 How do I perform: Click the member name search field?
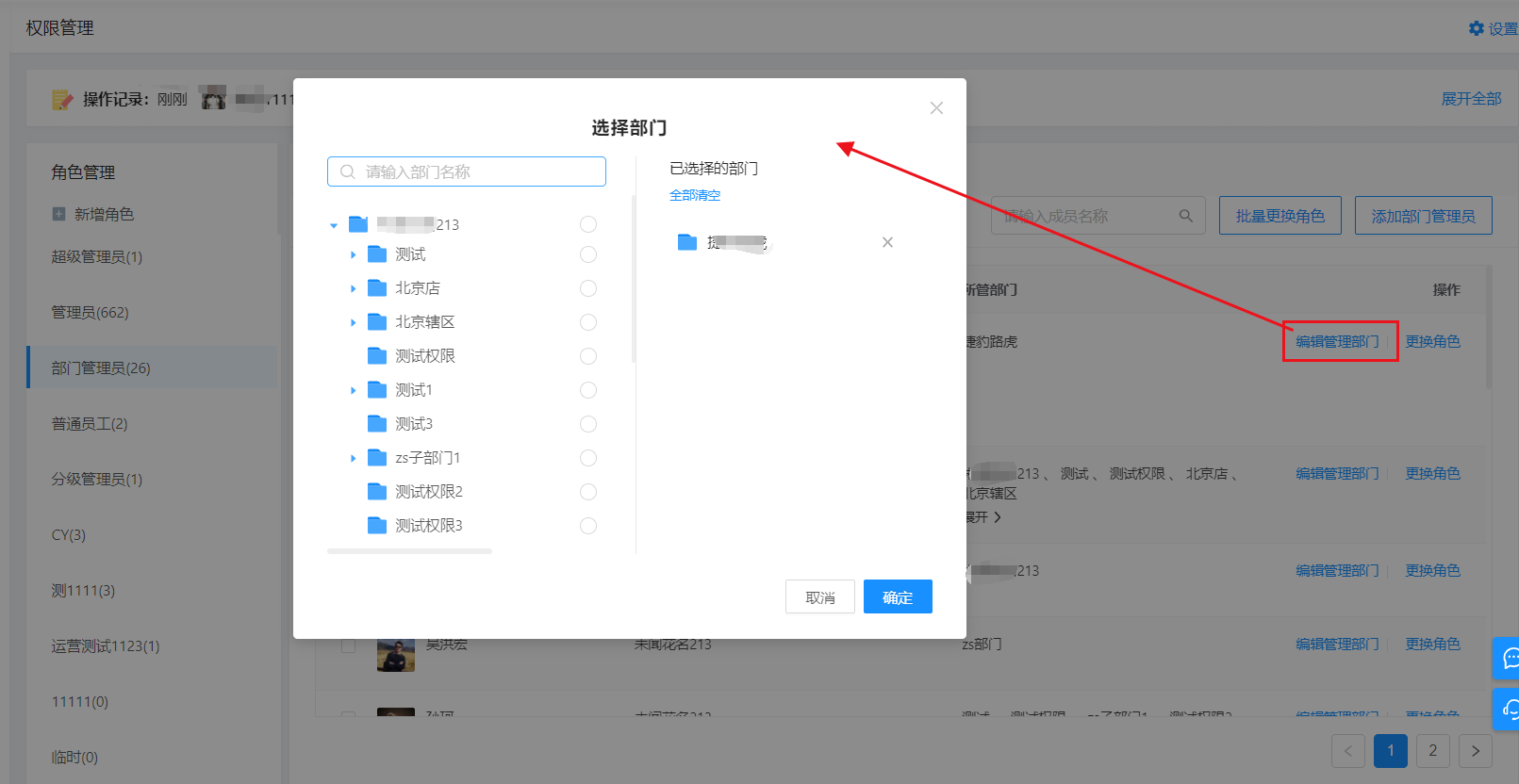pyautogui.click(x=1098, y=216)
